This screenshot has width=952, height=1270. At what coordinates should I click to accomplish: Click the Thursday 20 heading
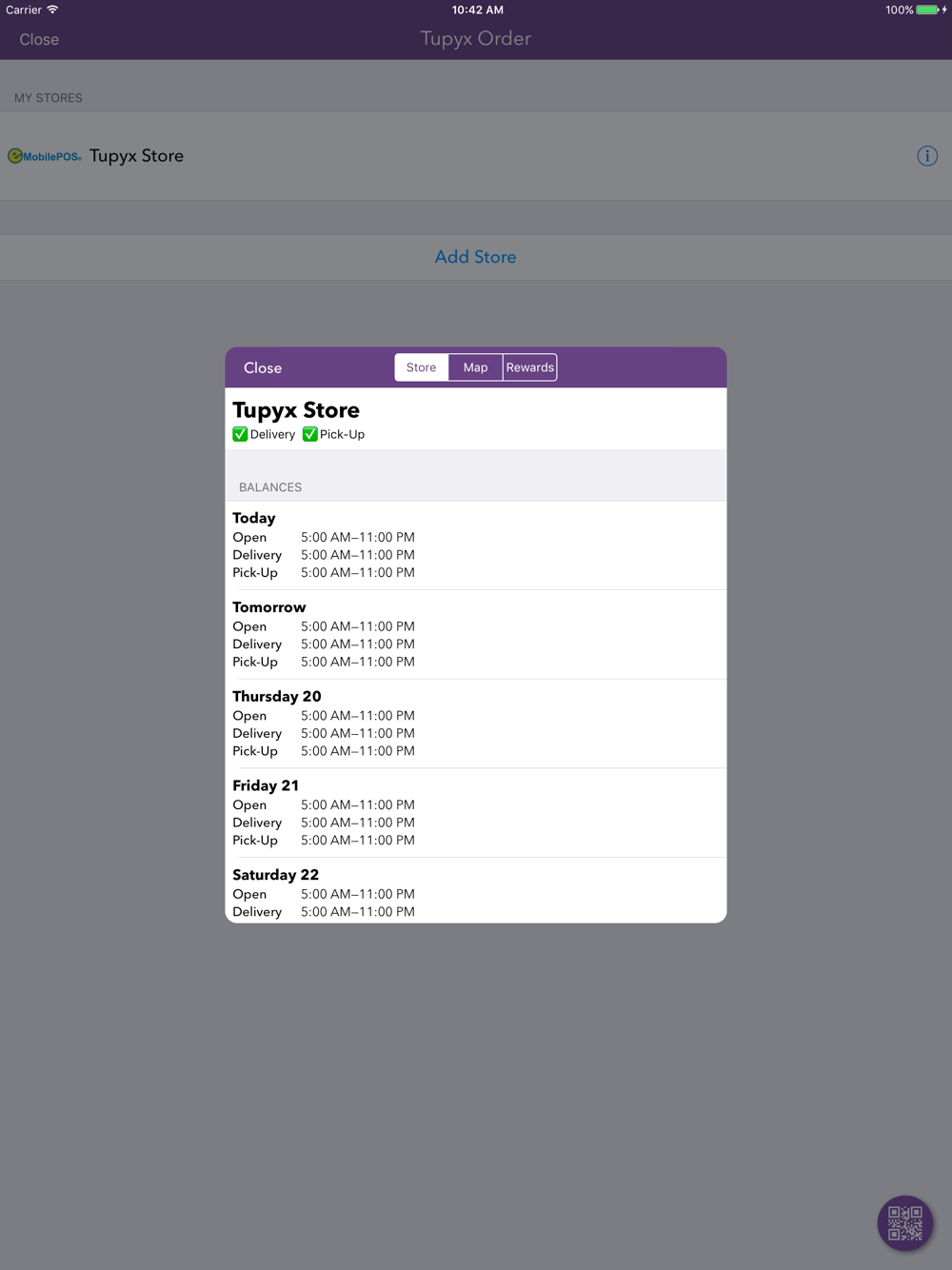pyautogui.click(x=277, y=696)
